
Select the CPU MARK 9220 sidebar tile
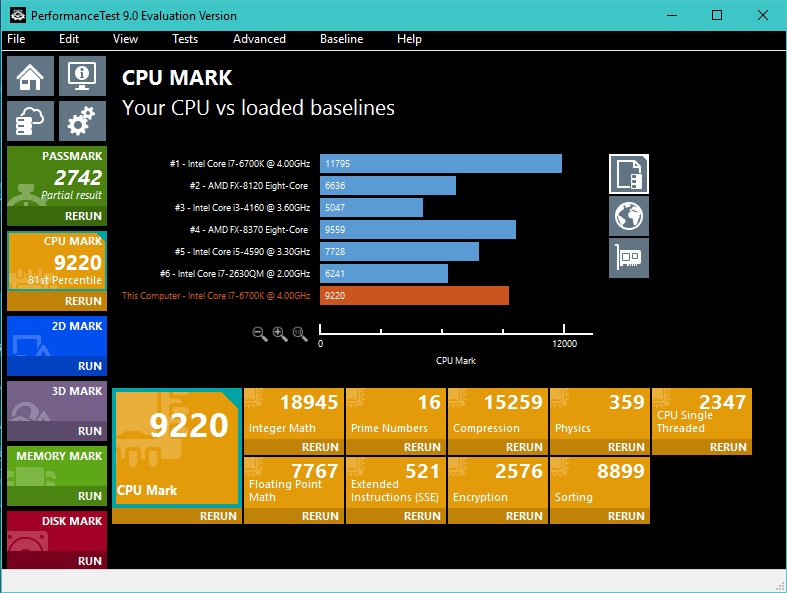[x=57, y=261]
